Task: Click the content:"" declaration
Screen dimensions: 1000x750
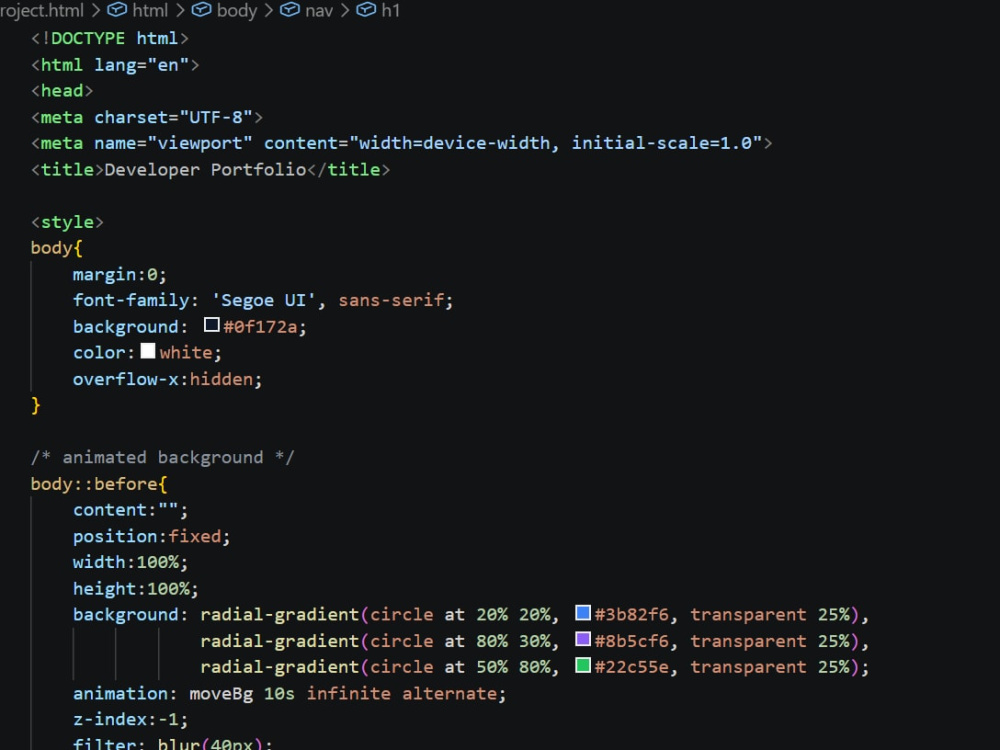Action: (130, 510)
